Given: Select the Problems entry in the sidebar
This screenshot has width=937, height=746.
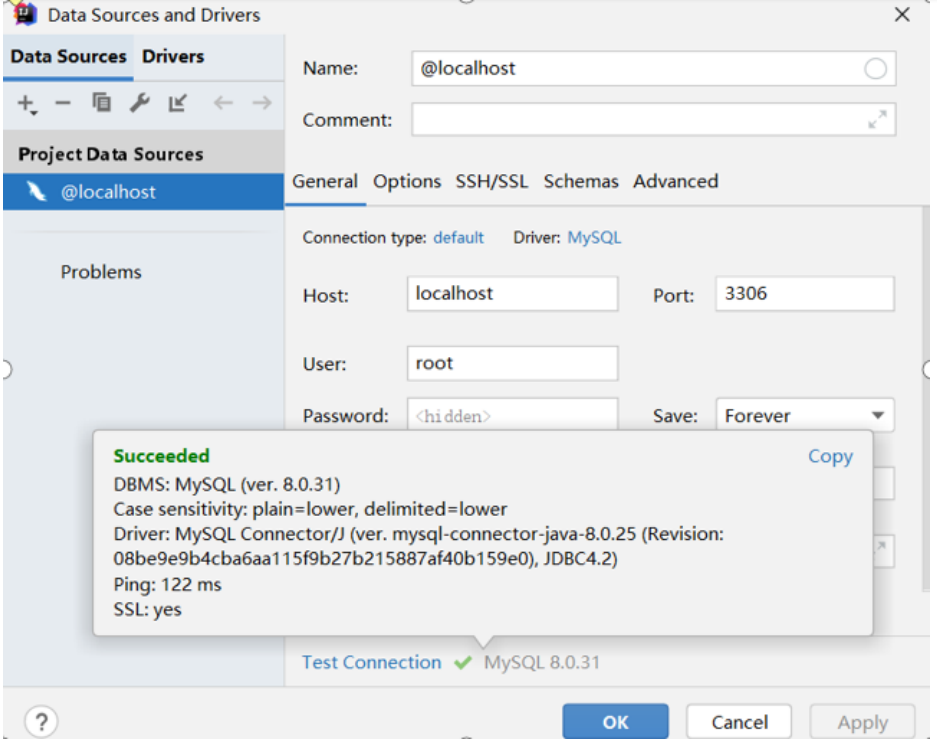Looking at the screenshot, I should [101, 272].
